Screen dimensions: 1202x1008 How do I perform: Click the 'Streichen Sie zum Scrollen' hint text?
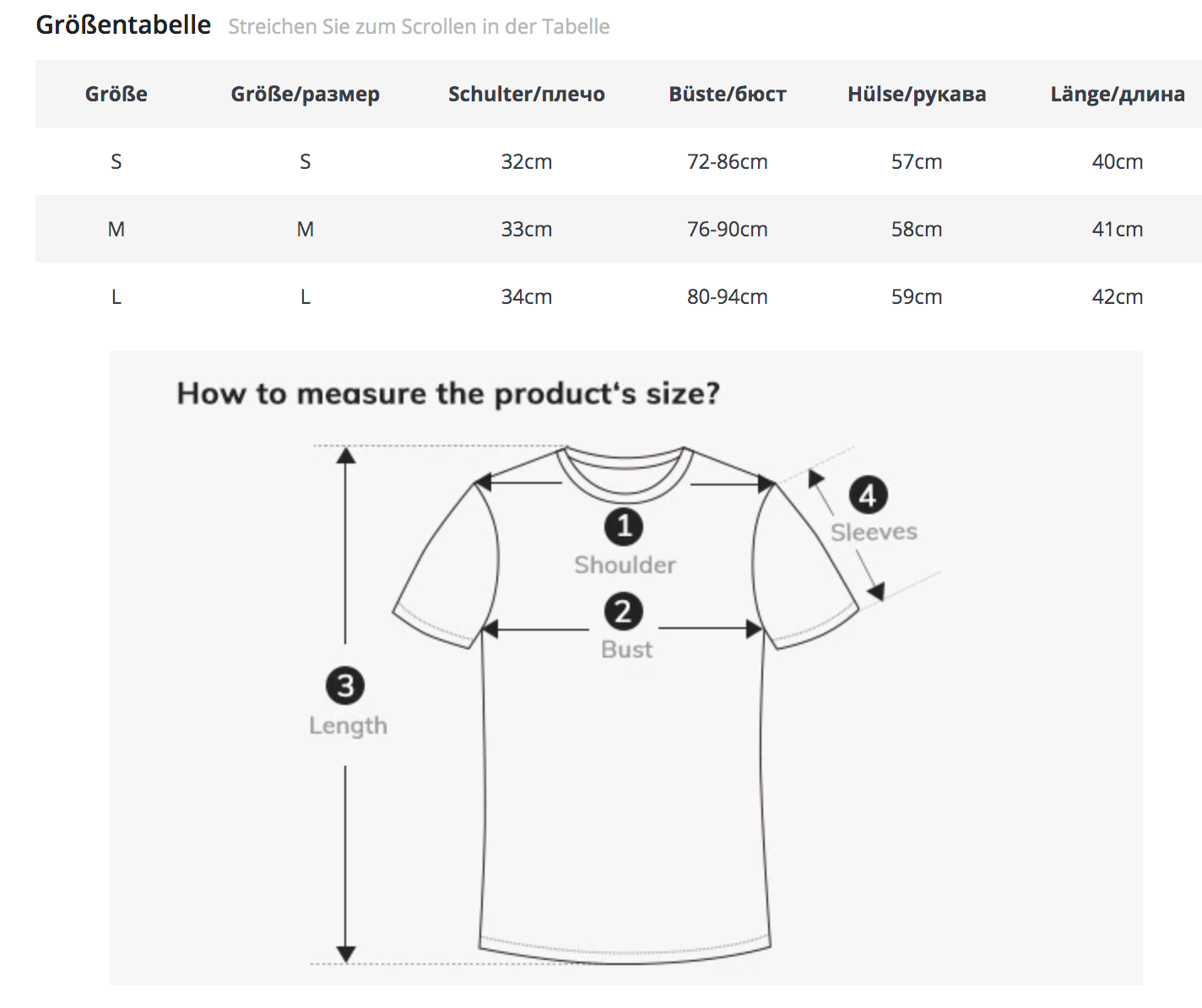point(419,26)
